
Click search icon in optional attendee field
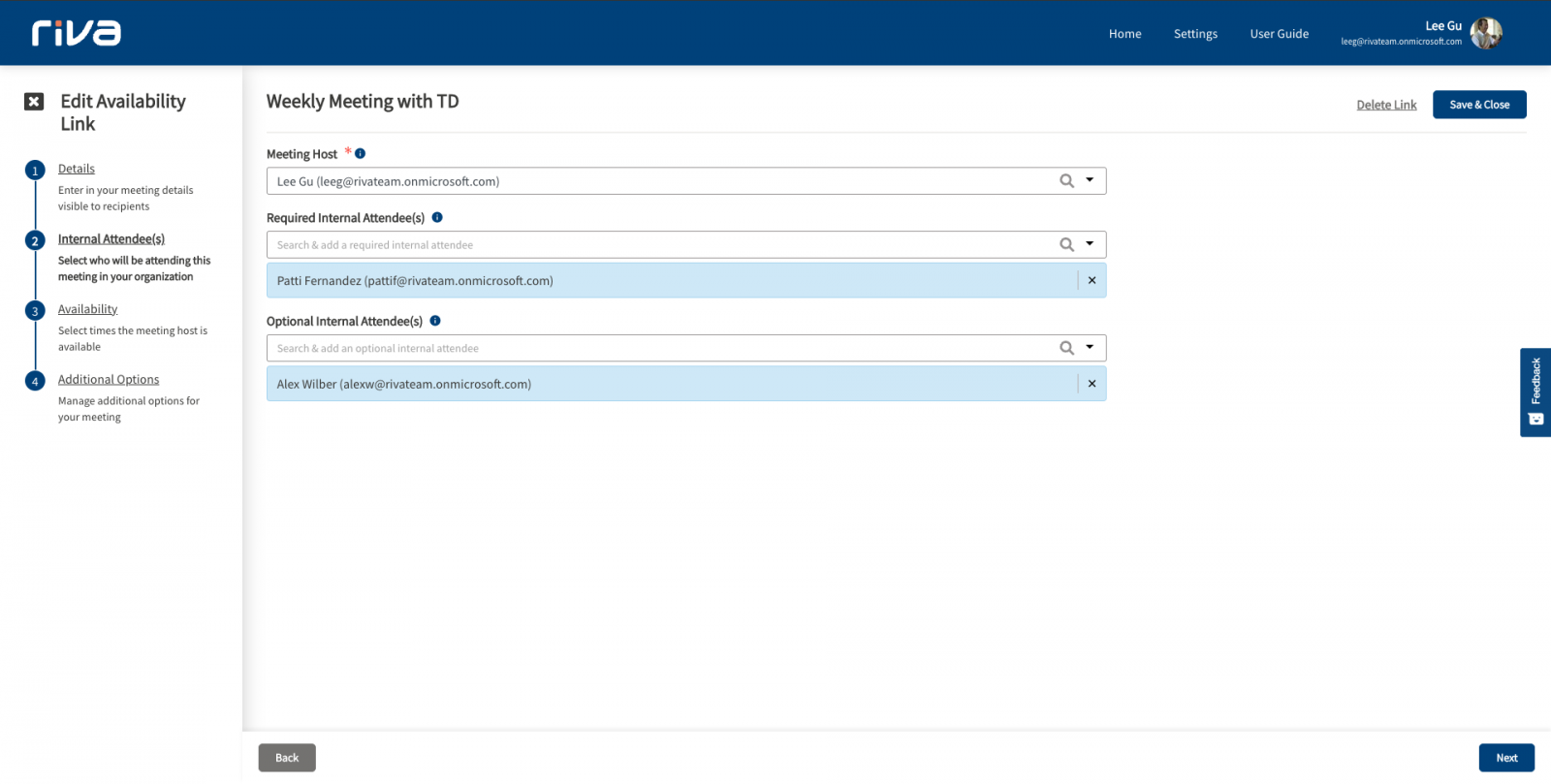pyautogui.click(x=1066, y=348)
